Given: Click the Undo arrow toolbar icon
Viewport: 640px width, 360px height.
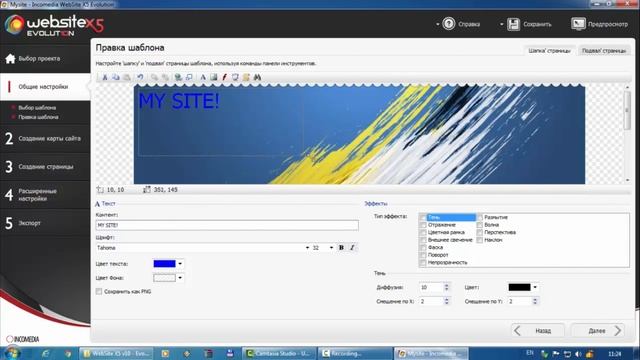Looking at the screenshot, I should [140, 77].
